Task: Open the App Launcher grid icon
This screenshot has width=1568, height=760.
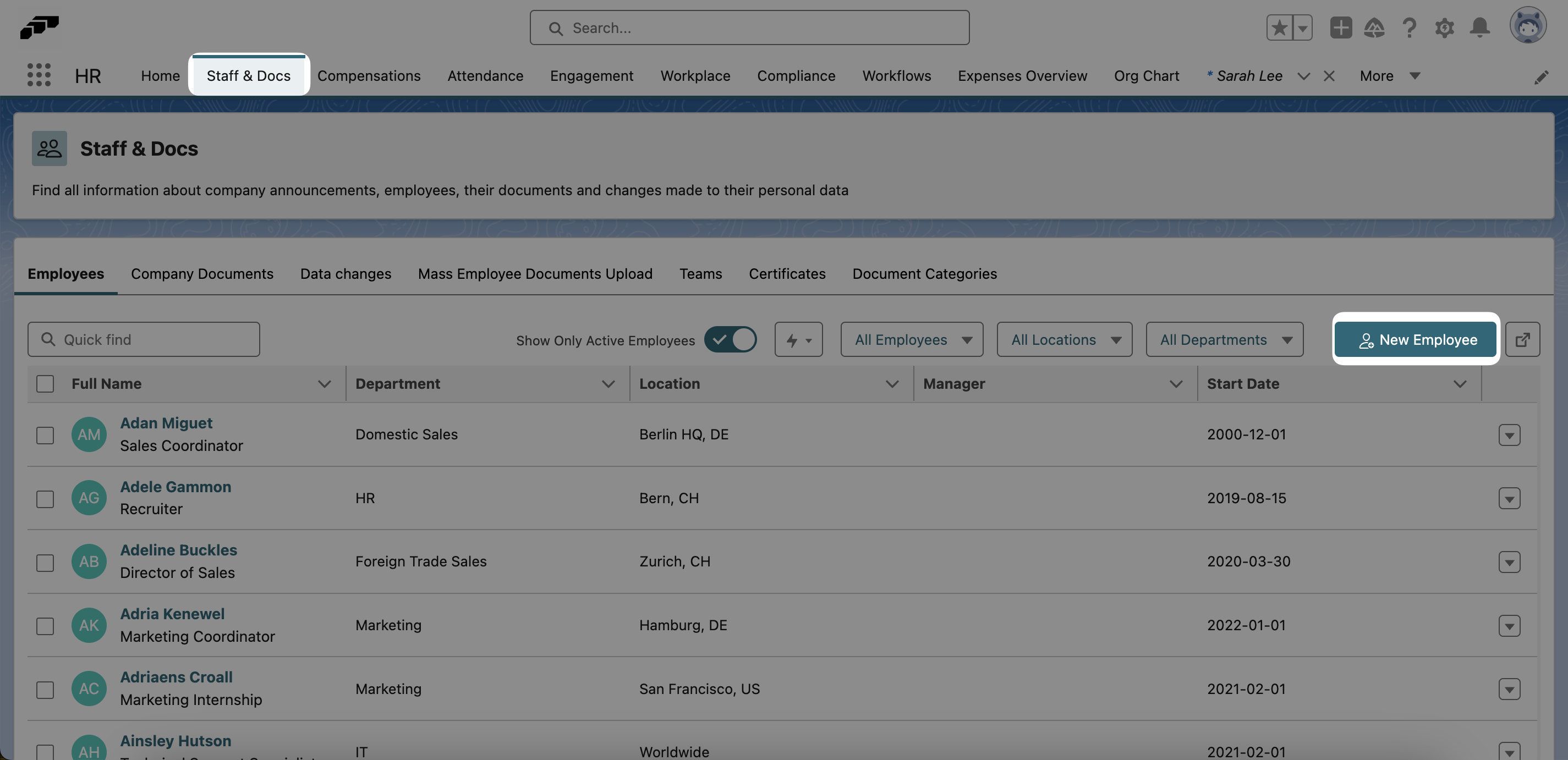Action: [x=39, y=75]
